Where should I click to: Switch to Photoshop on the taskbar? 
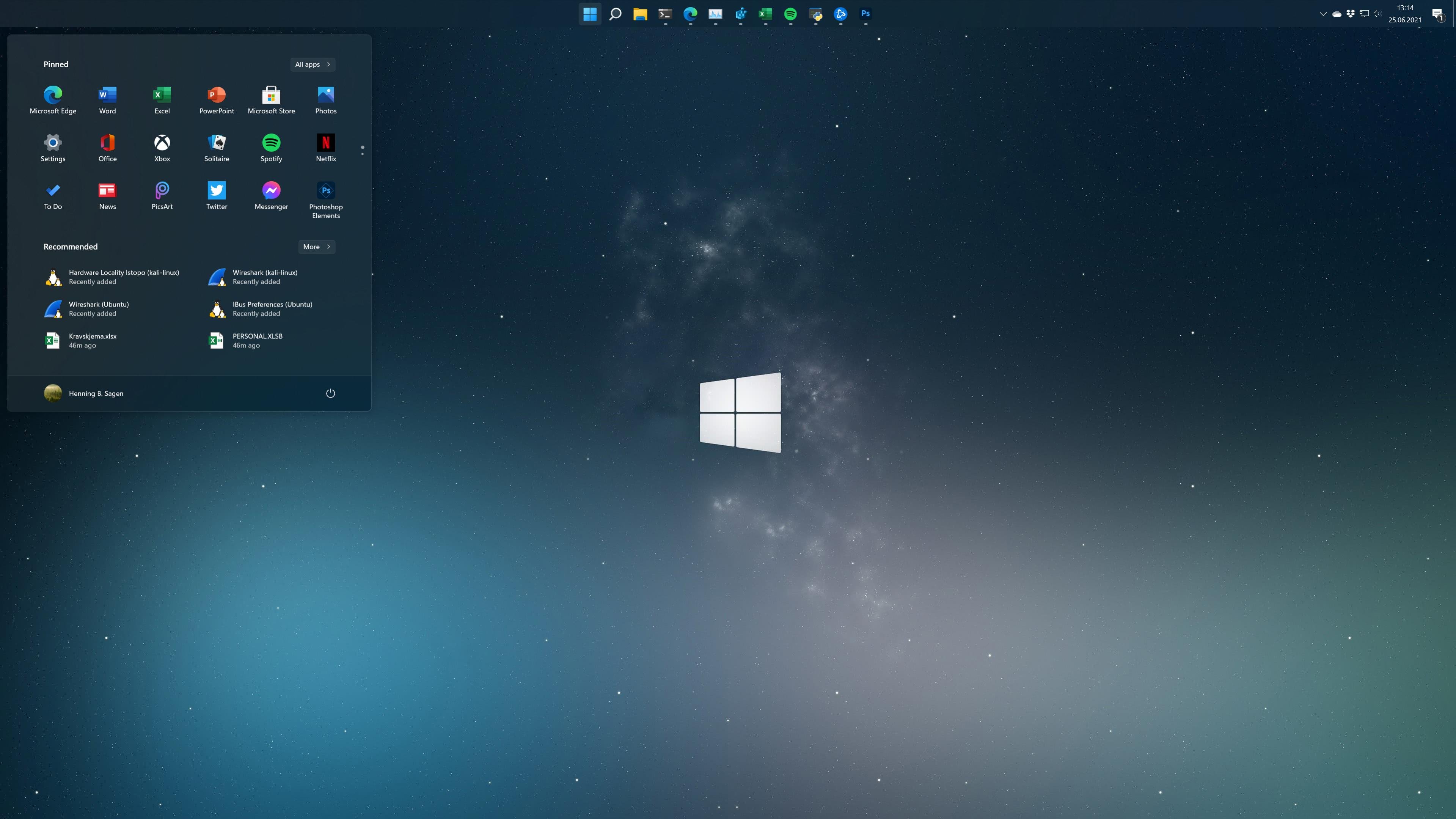coord(865,14)
